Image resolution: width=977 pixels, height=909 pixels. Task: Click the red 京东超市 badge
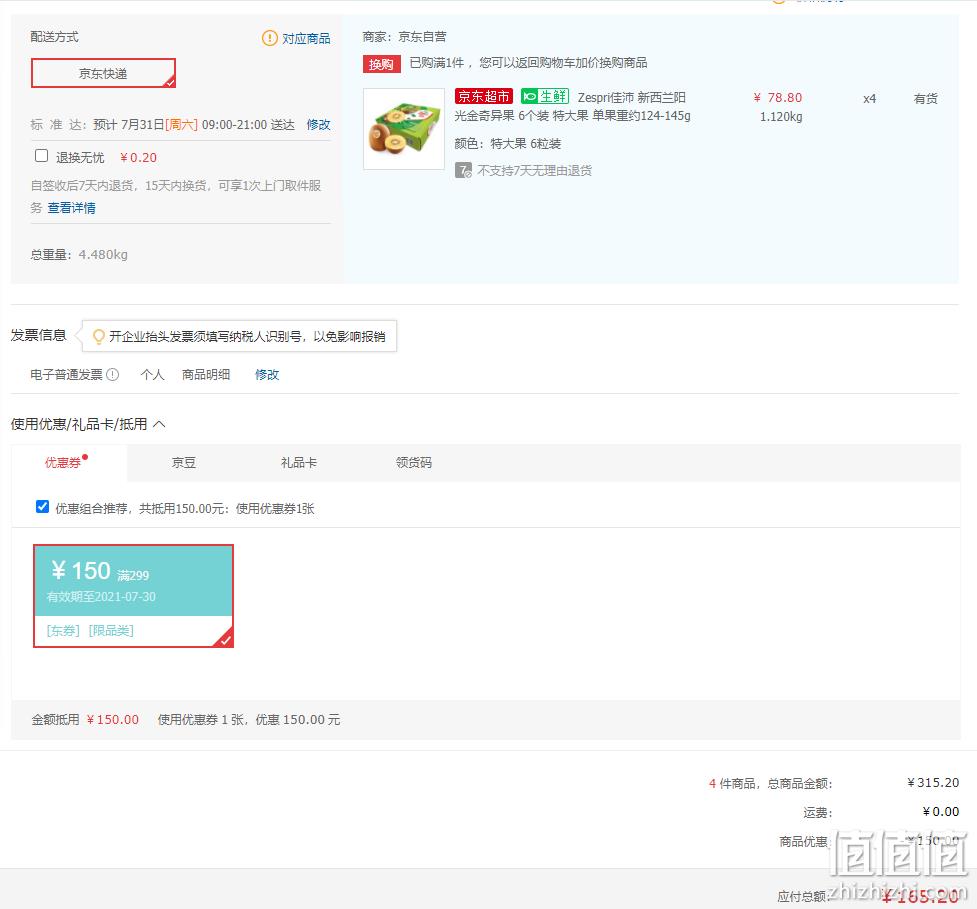point(484,96)
